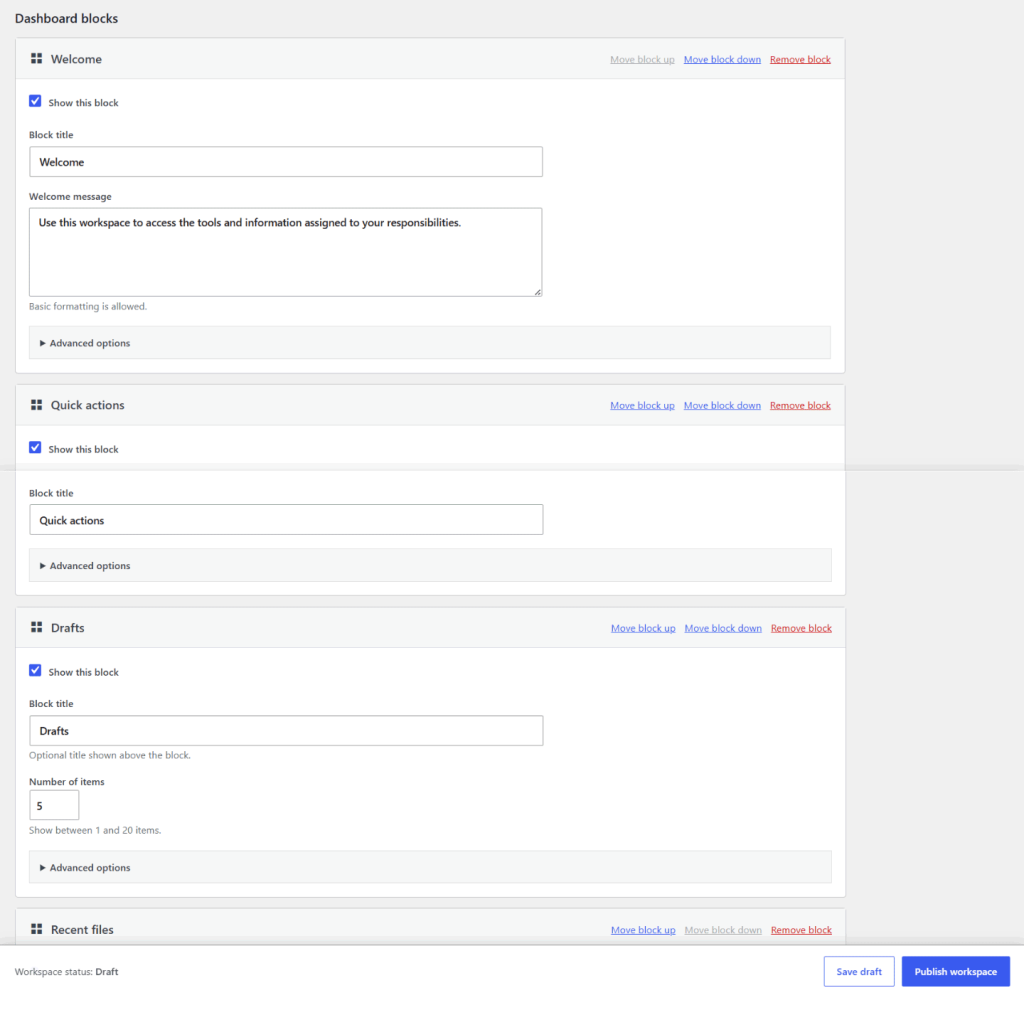
Task: Move the Quick actions block down
Action: pyautogui.click(x=722, y=405)
